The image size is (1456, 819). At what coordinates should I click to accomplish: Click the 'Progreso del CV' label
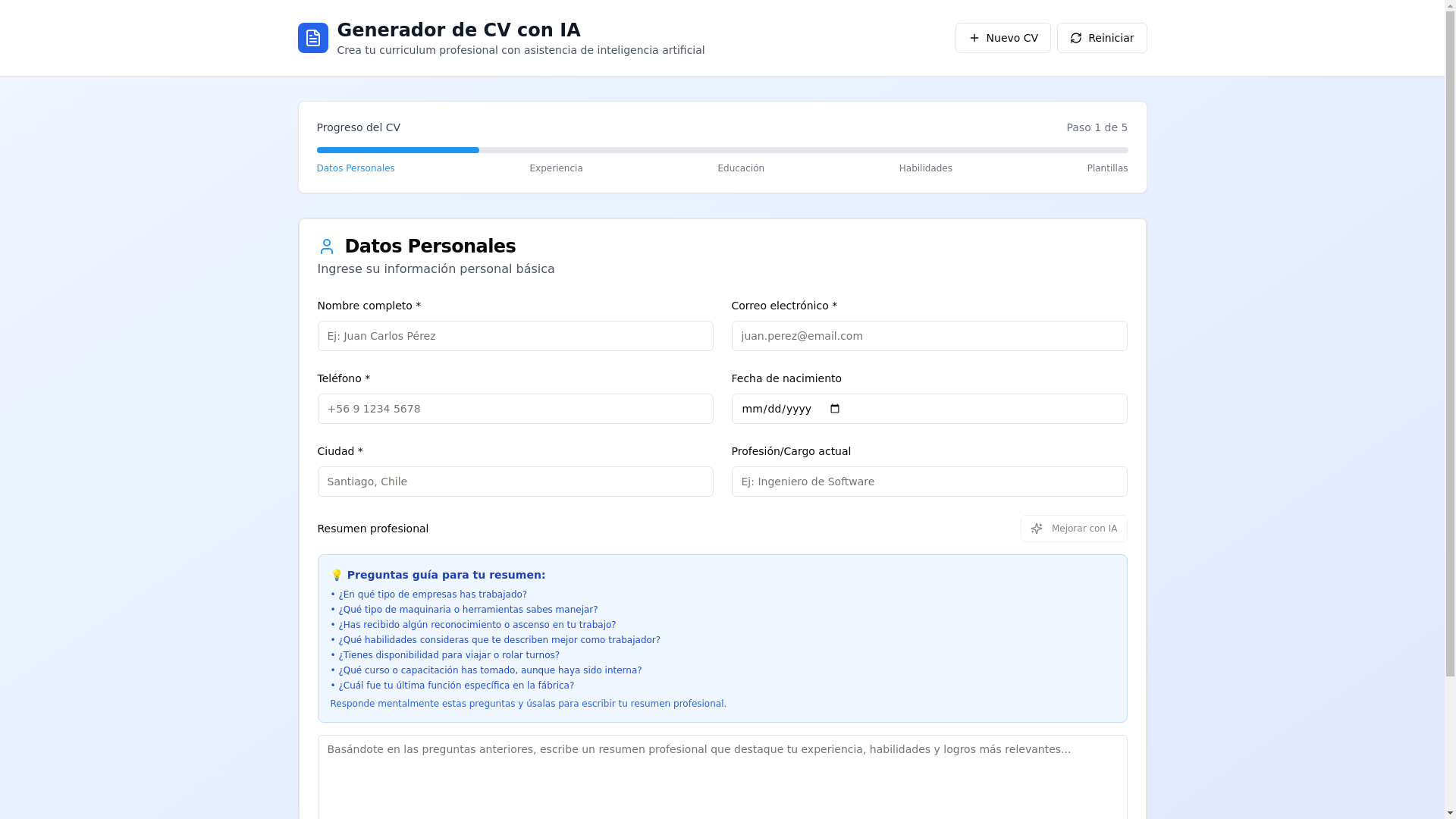pos(359,127)
